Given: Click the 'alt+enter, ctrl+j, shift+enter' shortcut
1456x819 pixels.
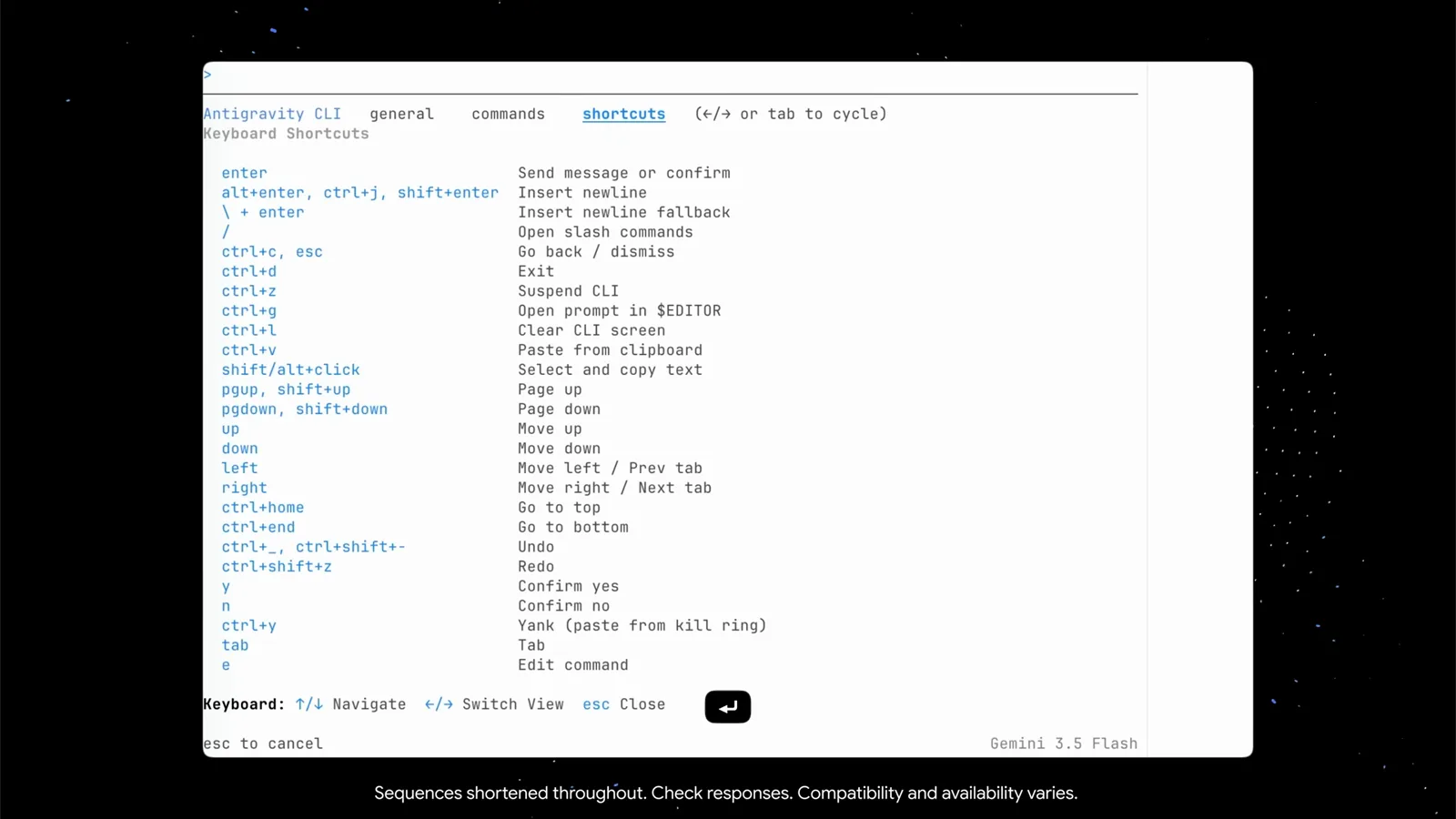Looking at the screenshot, I should 359,193.
